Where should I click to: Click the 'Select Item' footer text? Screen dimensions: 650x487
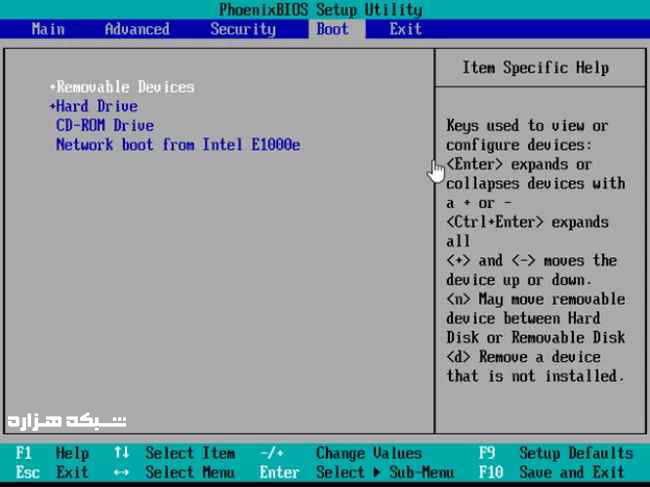(190, 453)
